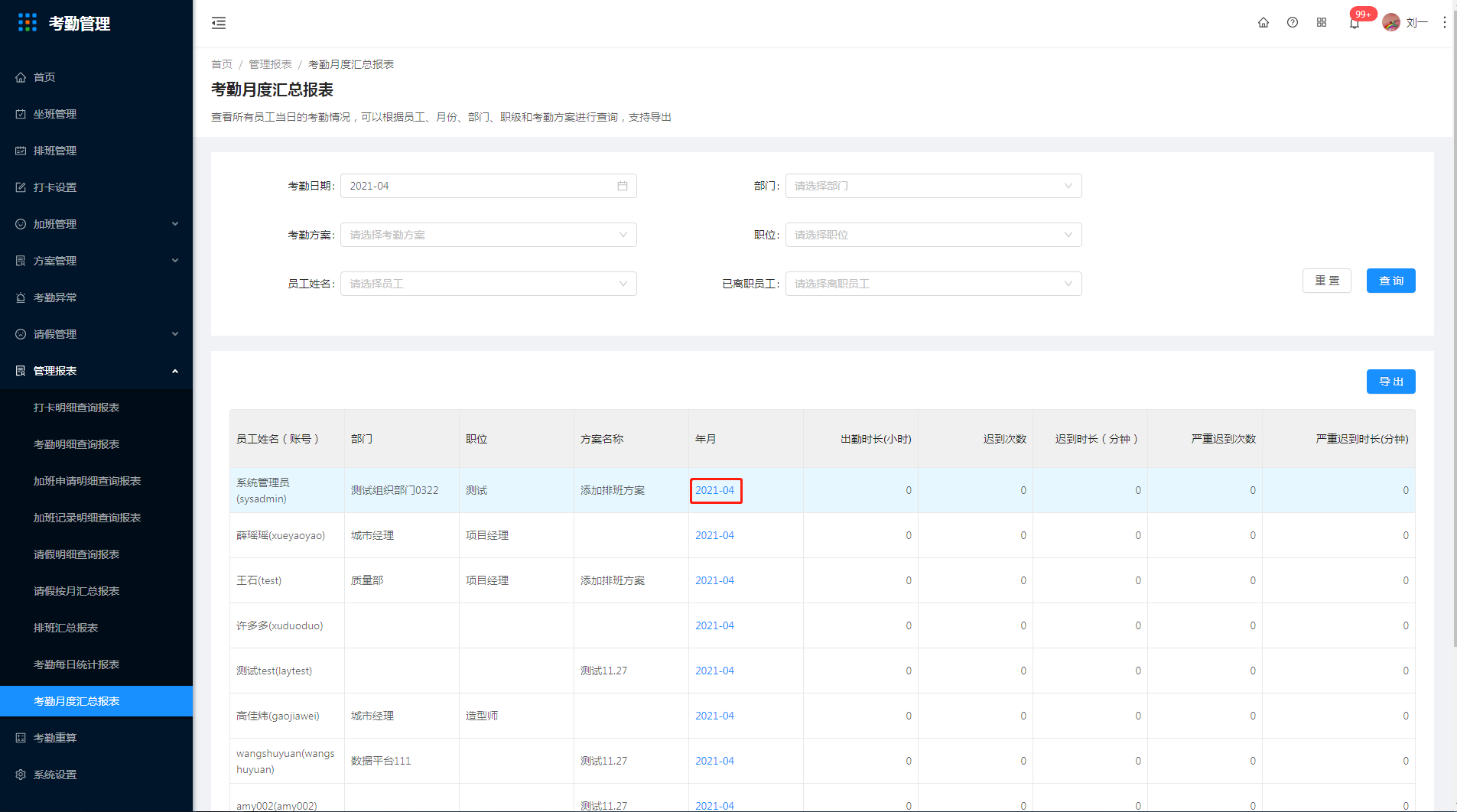Expand the 加班管理 submenu arrow
This screenshot has height=812, width=1457.
point(175,224)
